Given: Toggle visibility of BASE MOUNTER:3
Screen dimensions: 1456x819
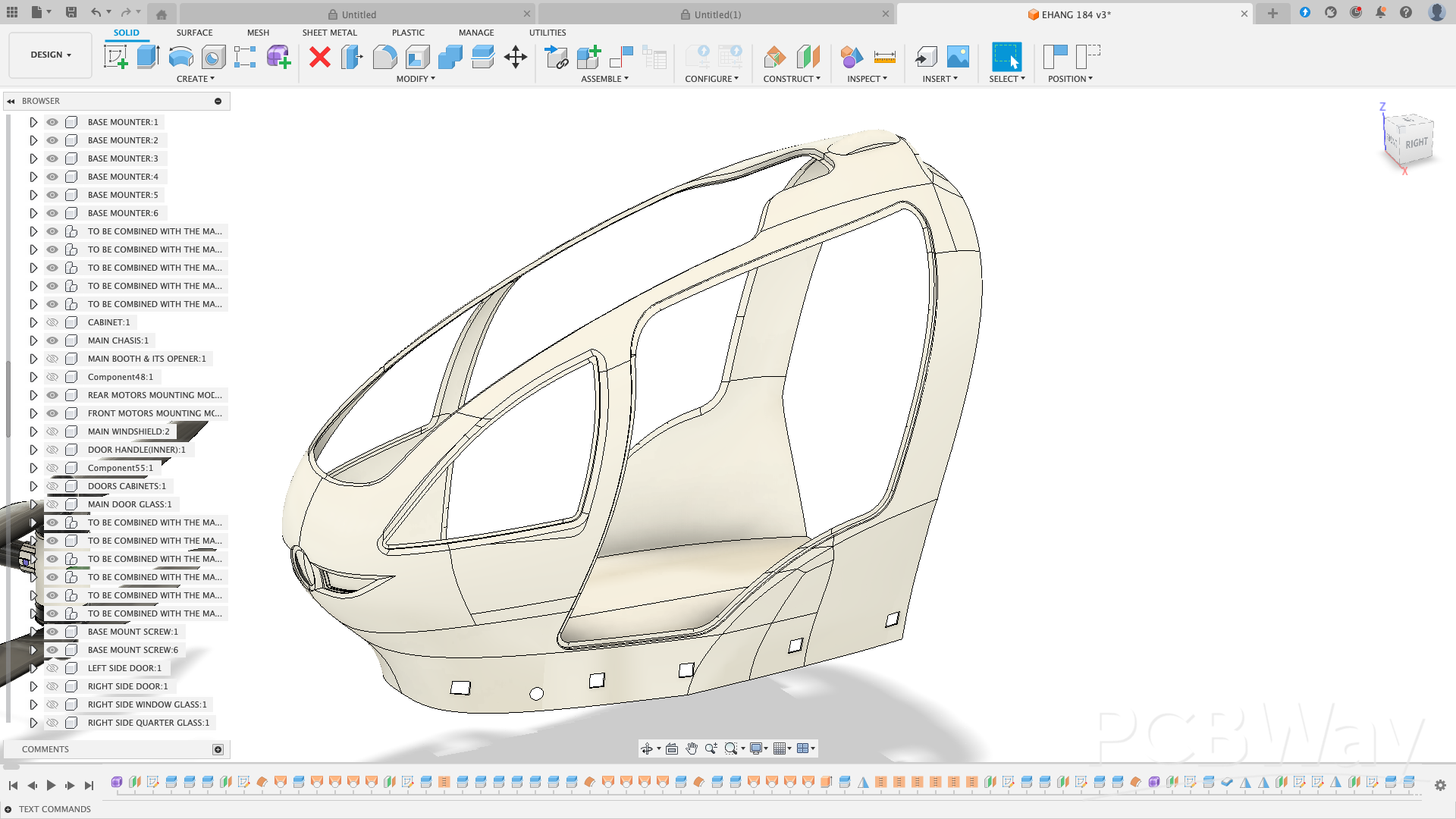Looking at the screenshot, I should (x=52, y=158).
